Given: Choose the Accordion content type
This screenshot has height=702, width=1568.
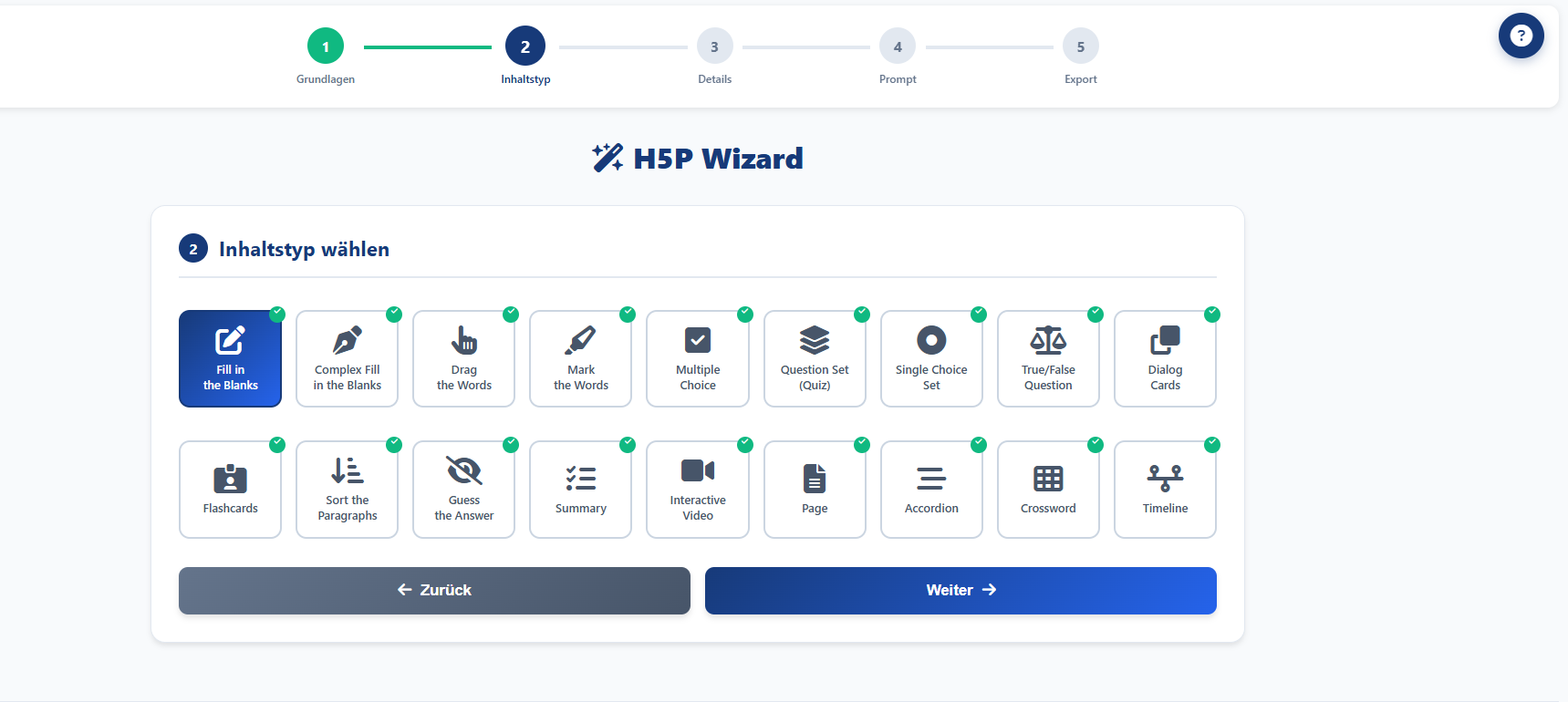Looking at the screenshot, I should 930,490.
